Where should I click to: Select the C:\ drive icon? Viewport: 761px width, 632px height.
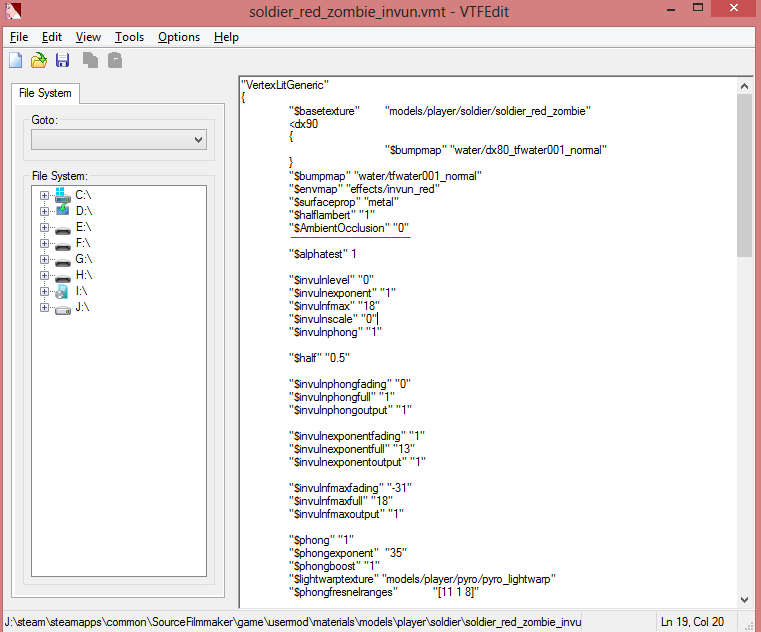click(x=62, y=195)
